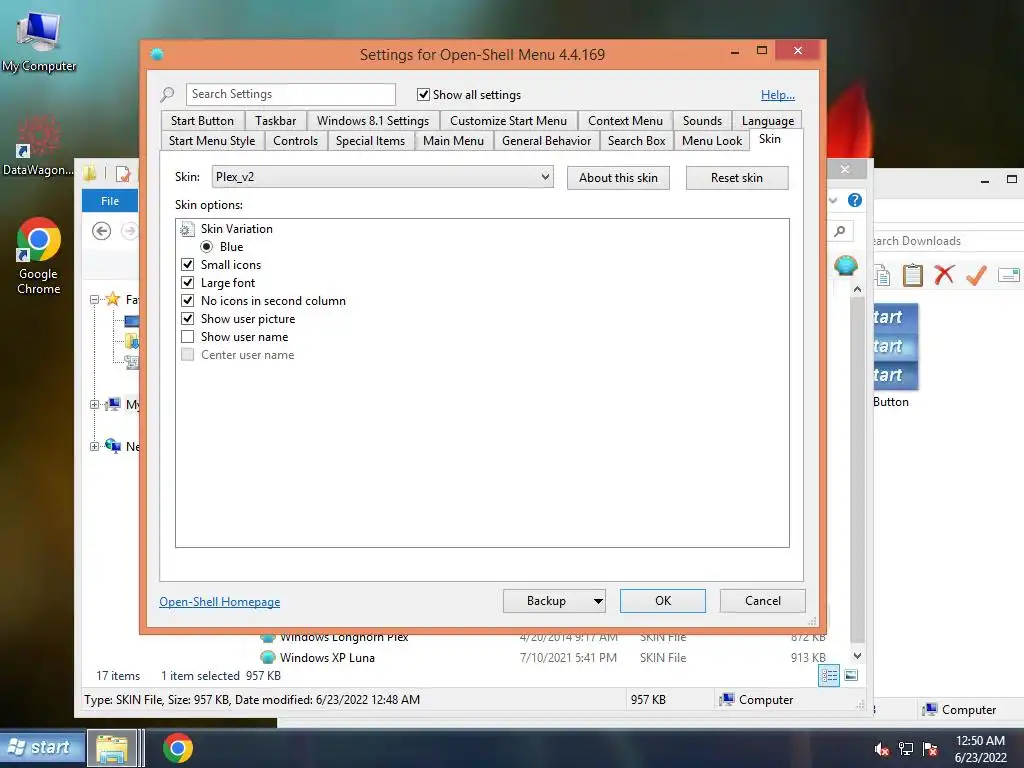Open the Help link
The height and width of the screenshot is (768, 1024).
click(777, 95)
